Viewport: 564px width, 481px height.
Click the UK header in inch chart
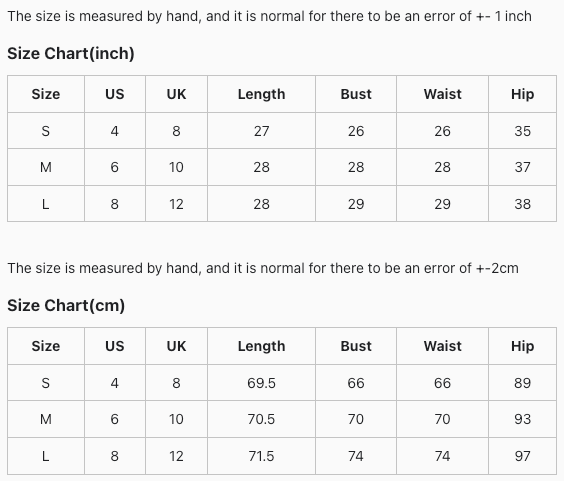tap(176, 94)
